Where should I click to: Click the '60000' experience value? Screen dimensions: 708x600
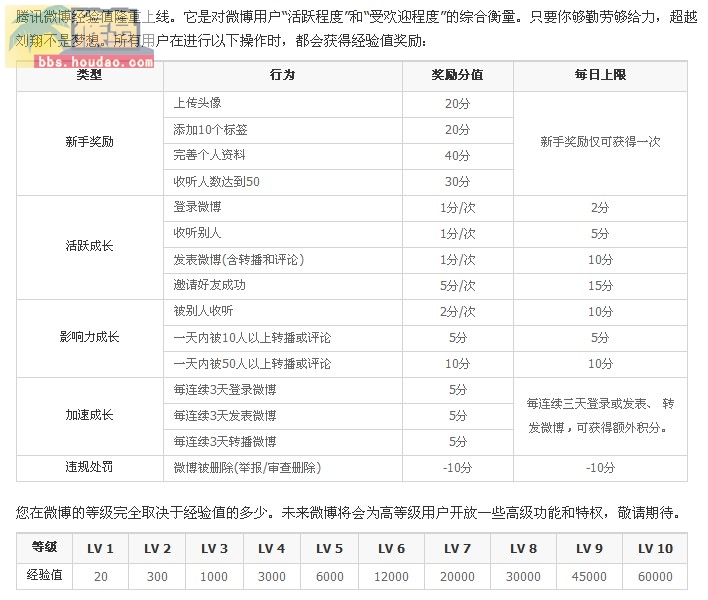pos(655,577)
